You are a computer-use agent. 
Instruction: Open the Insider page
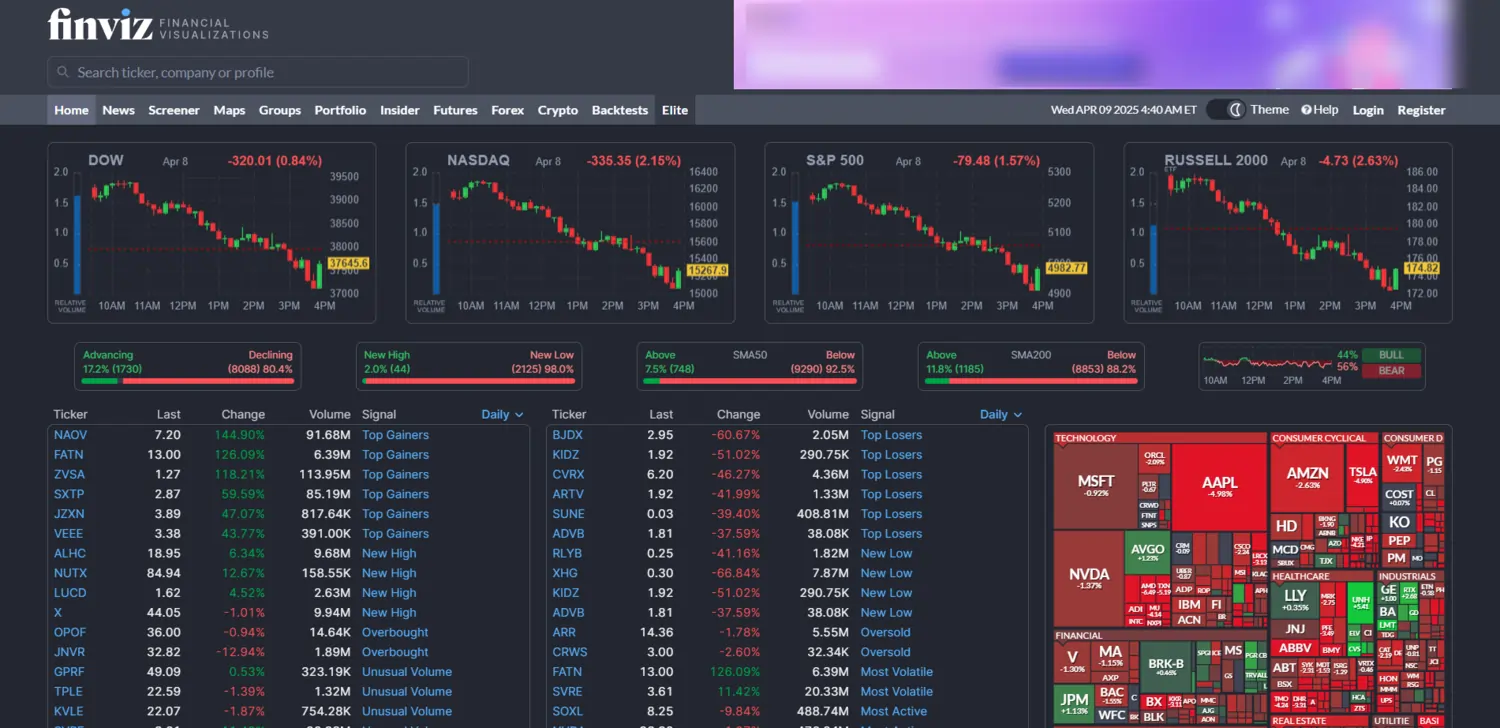pyautogui.click(x=400, y=110)
